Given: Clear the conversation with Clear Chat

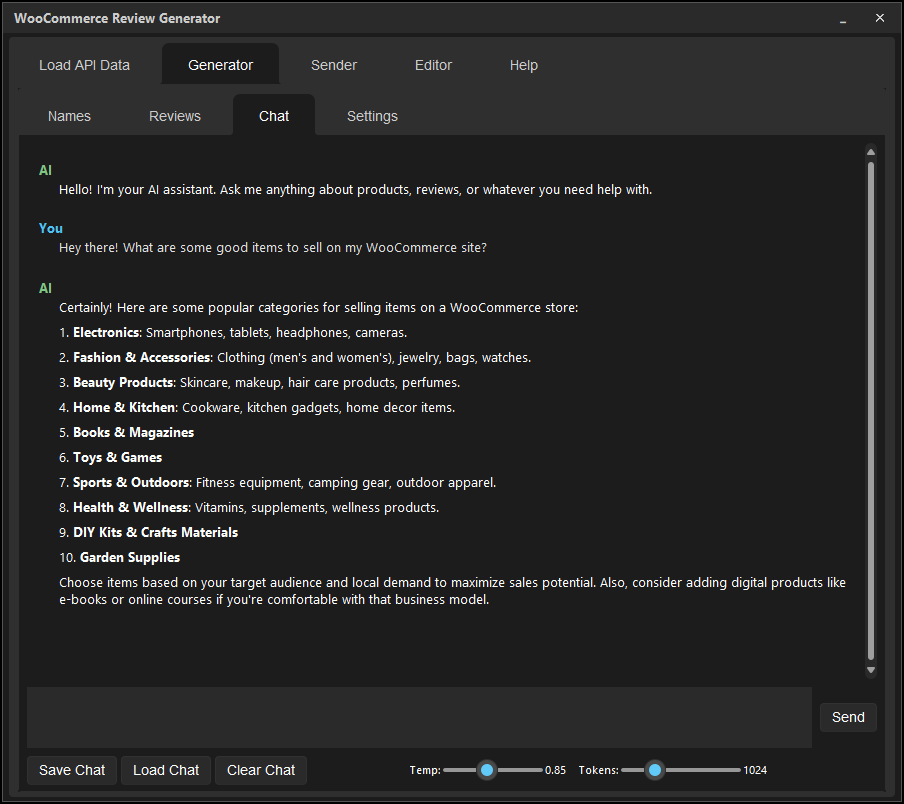Looking at the screenshot, I should 261,770.
